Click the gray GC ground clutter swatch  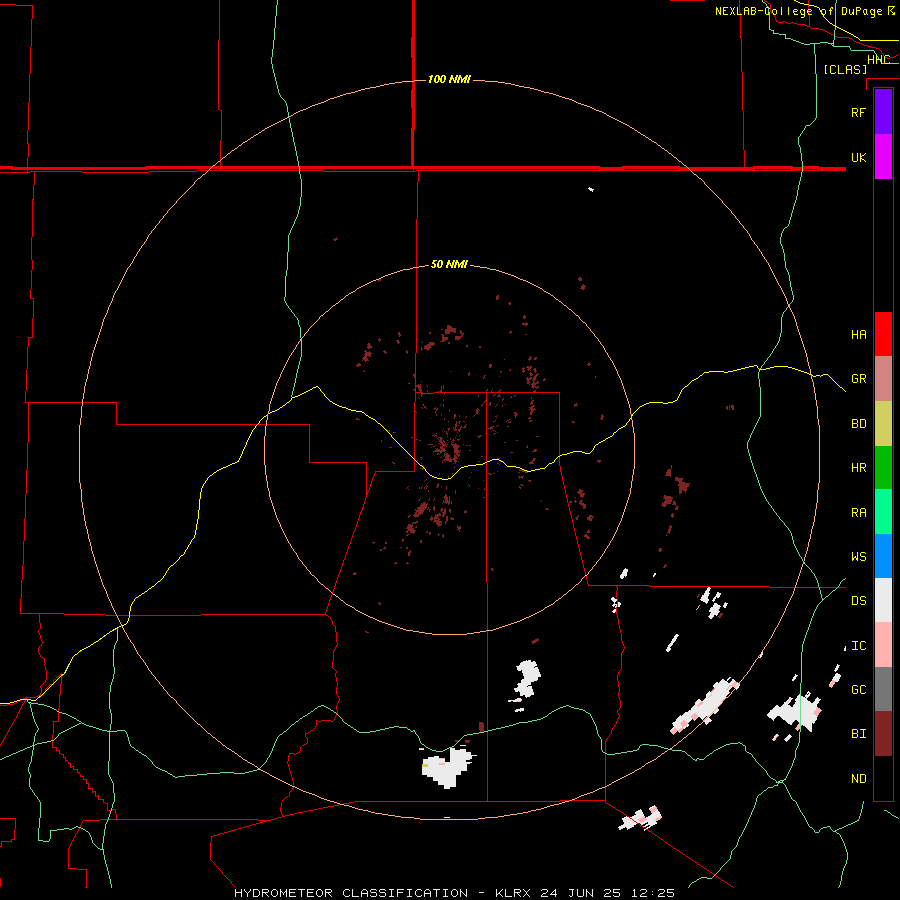coord(883,689)
